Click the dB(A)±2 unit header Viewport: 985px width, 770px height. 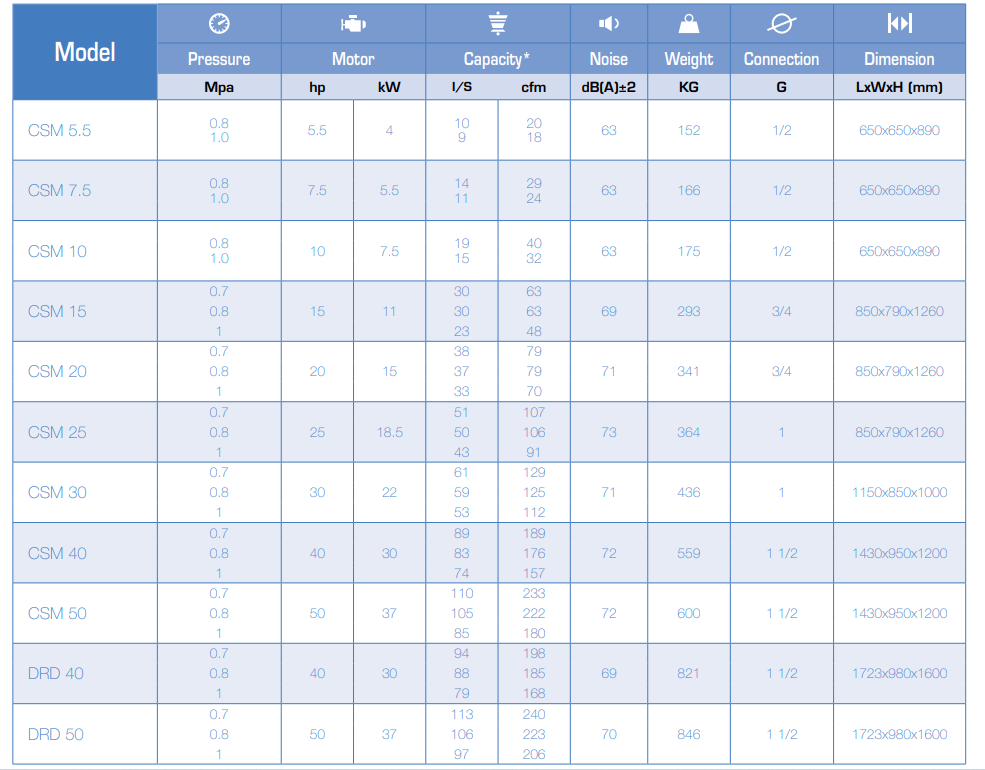click(x=609, y=87)
